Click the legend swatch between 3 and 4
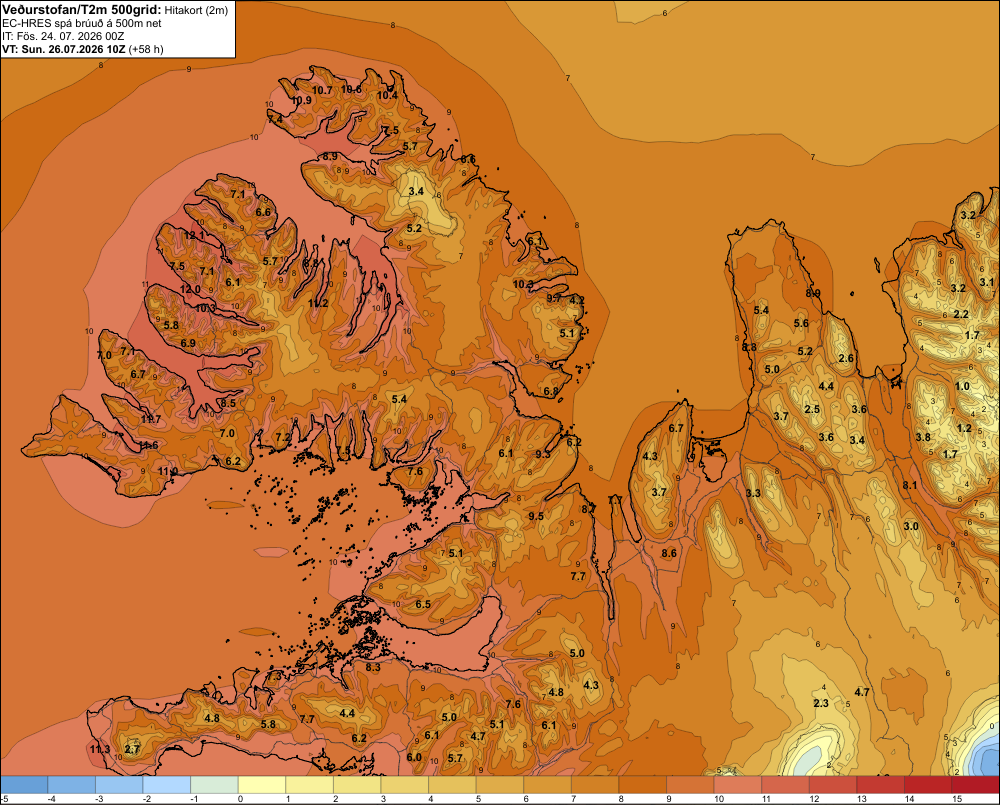The height and width of the screenshot is (805, 1000). [404, 784]
